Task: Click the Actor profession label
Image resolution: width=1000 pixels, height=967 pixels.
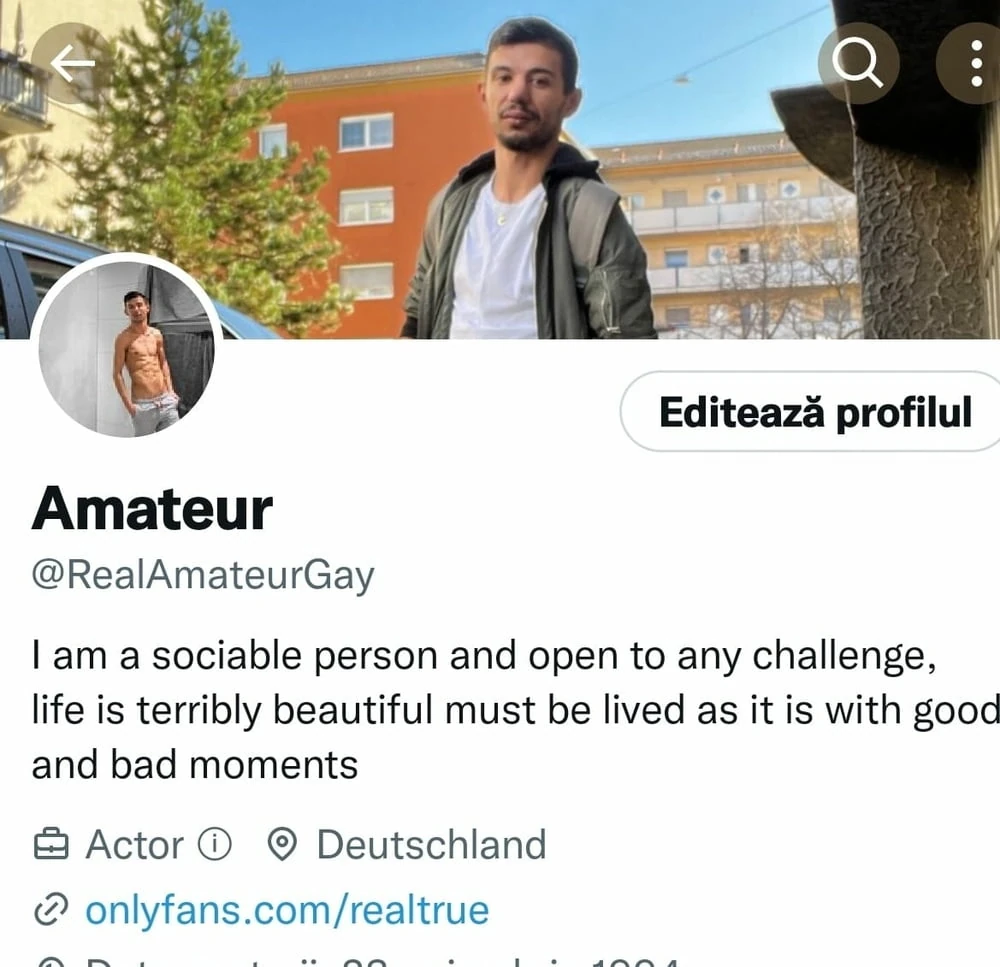Action: click(x=135, y=845)
